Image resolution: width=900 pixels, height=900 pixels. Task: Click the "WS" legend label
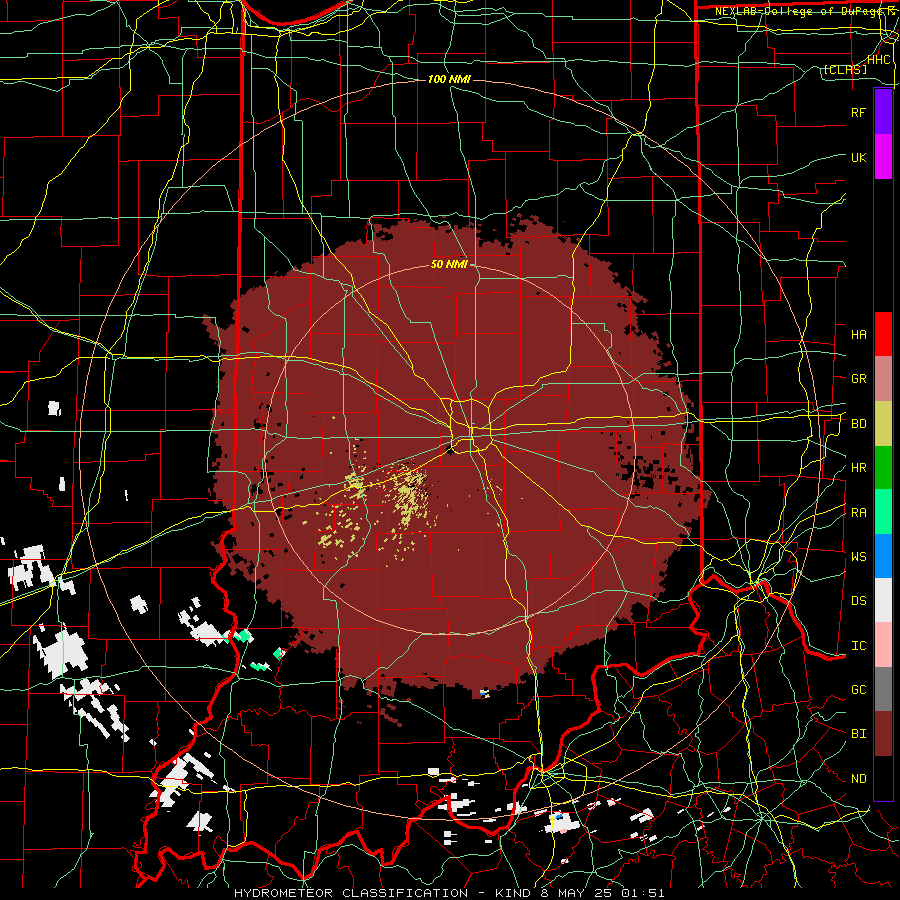858,557
